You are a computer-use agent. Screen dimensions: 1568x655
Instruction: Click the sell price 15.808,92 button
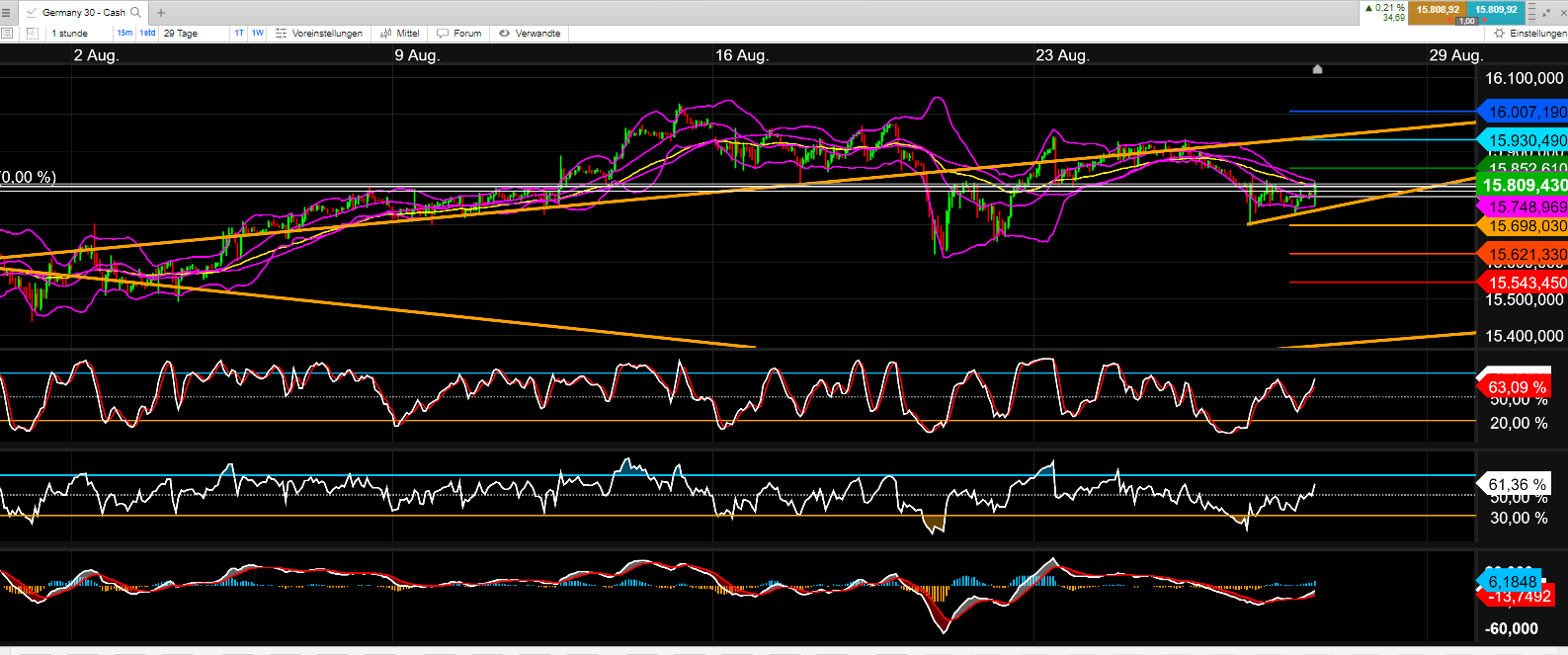point(1438,10)
